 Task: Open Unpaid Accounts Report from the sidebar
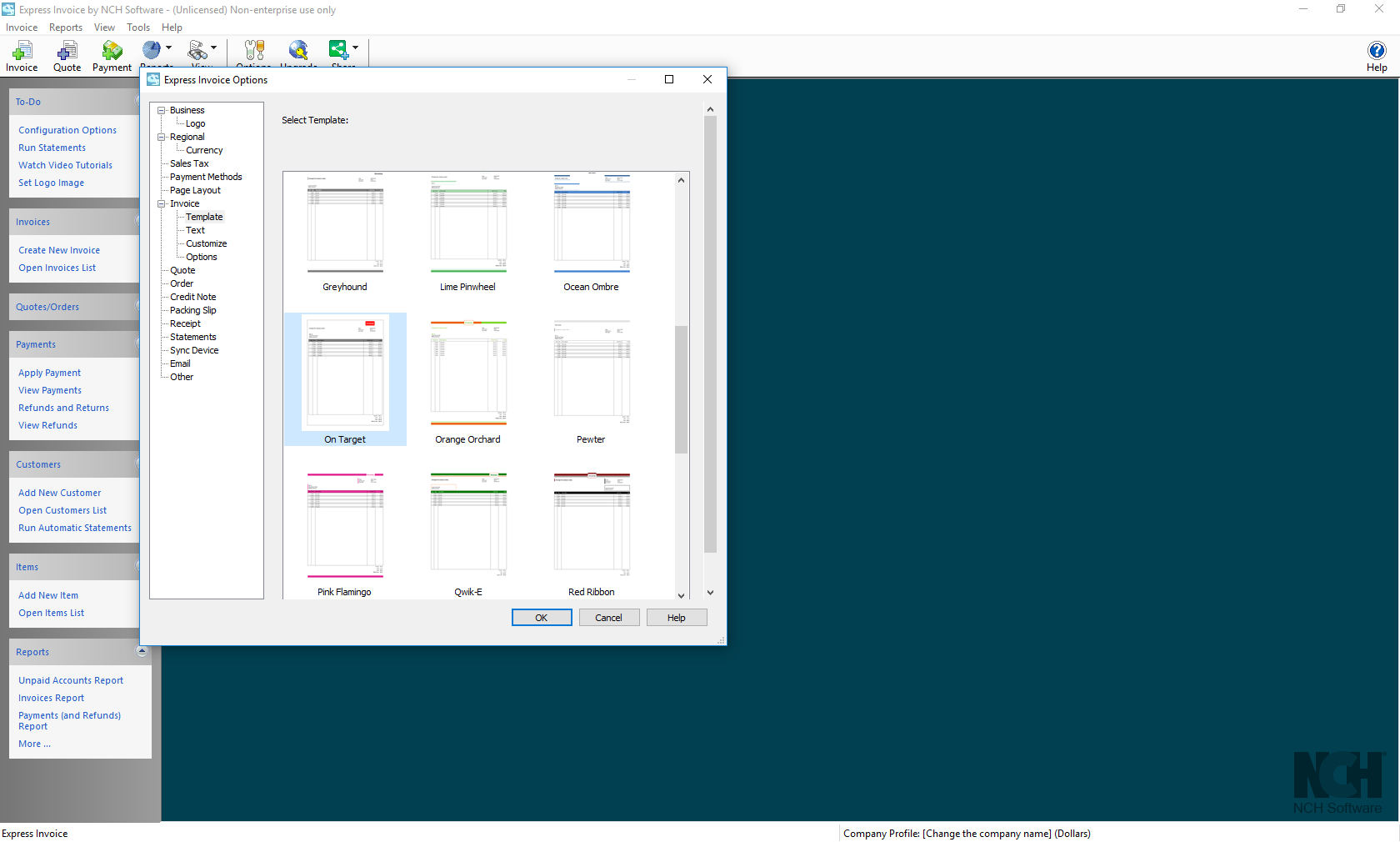(x=70, y=679)
